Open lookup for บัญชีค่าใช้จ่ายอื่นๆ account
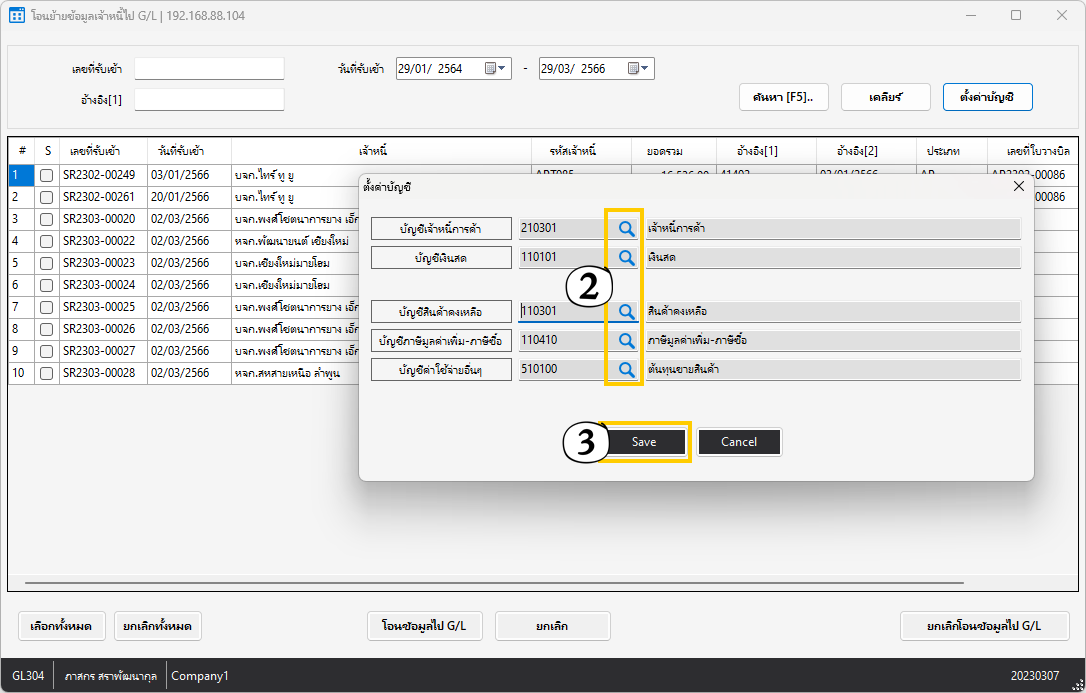This screenshot has height=693, width=1086. pyautogui.click(x=625, y=370)
